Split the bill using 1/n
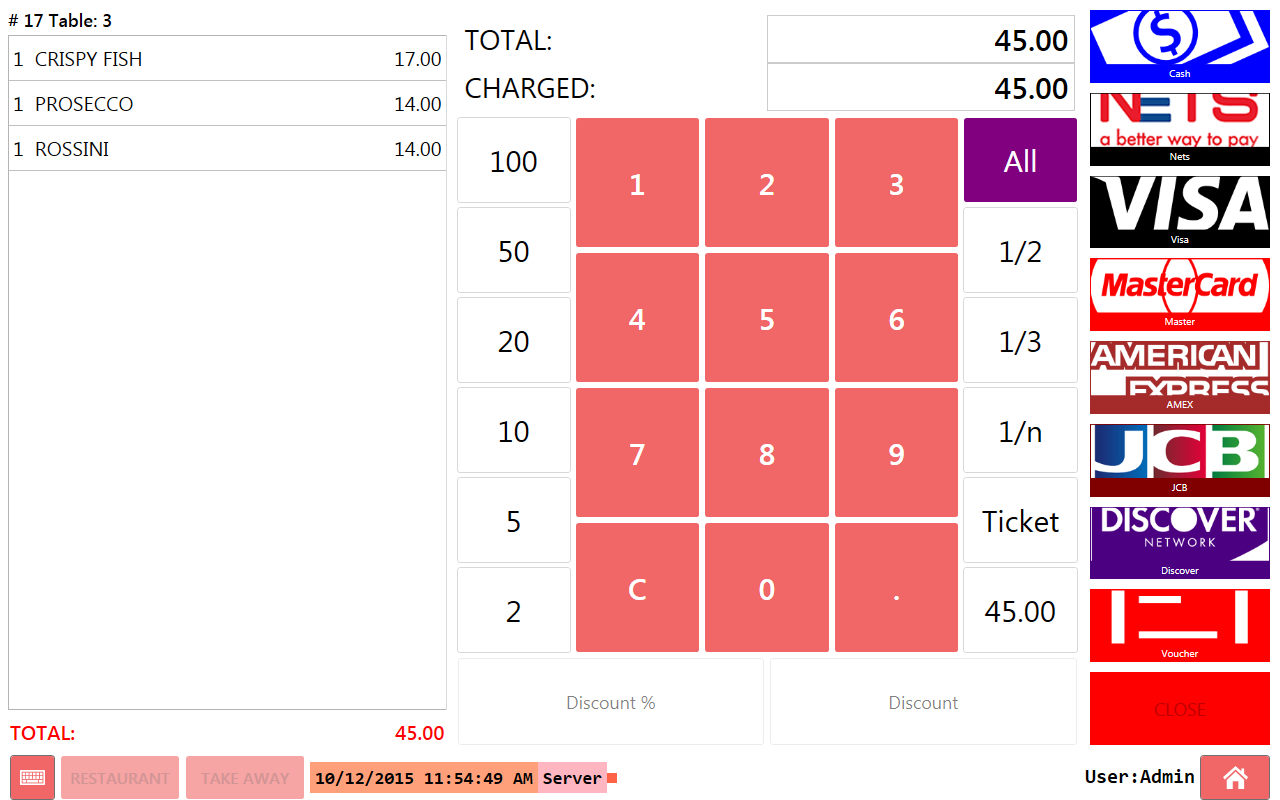 click(x=1020, y=431)
